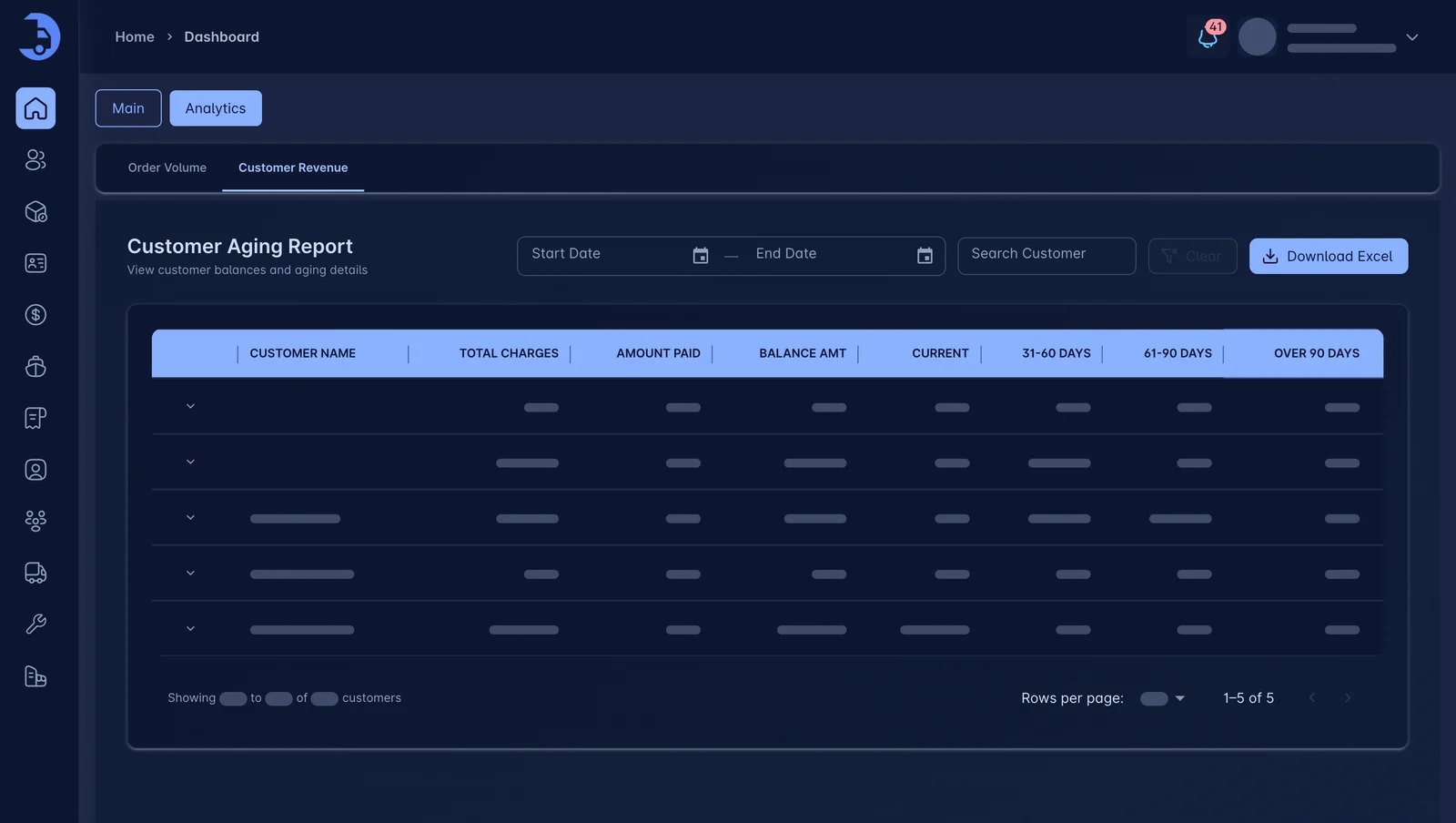Open the End Date calendar icon
This screenshot has width=1456, height=823.
pyautogui.click(x=925, y=256)
